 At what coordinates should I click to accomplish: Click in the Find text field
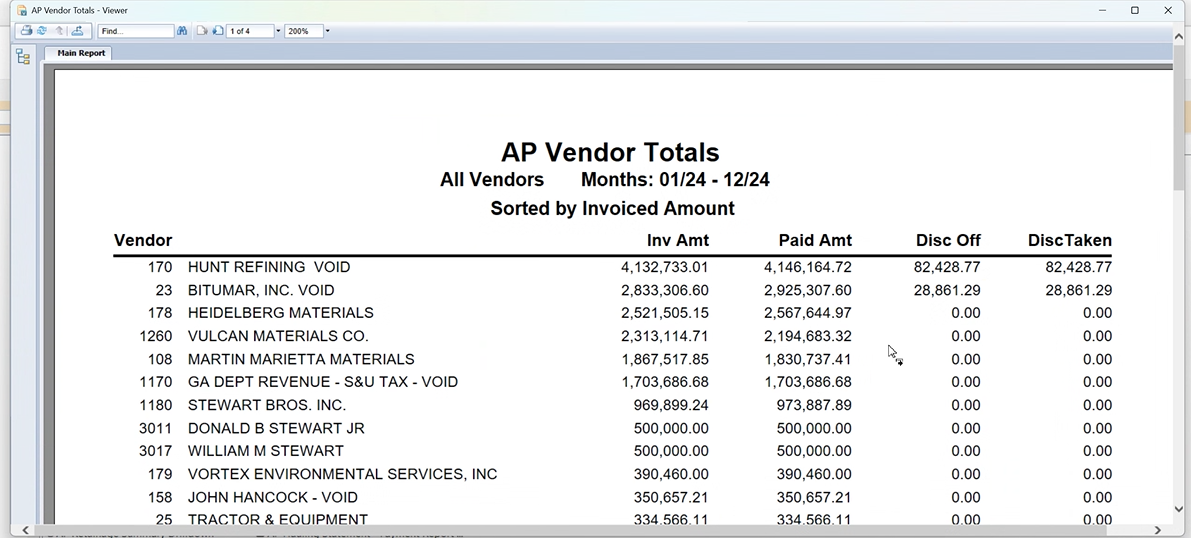[136, 31]
